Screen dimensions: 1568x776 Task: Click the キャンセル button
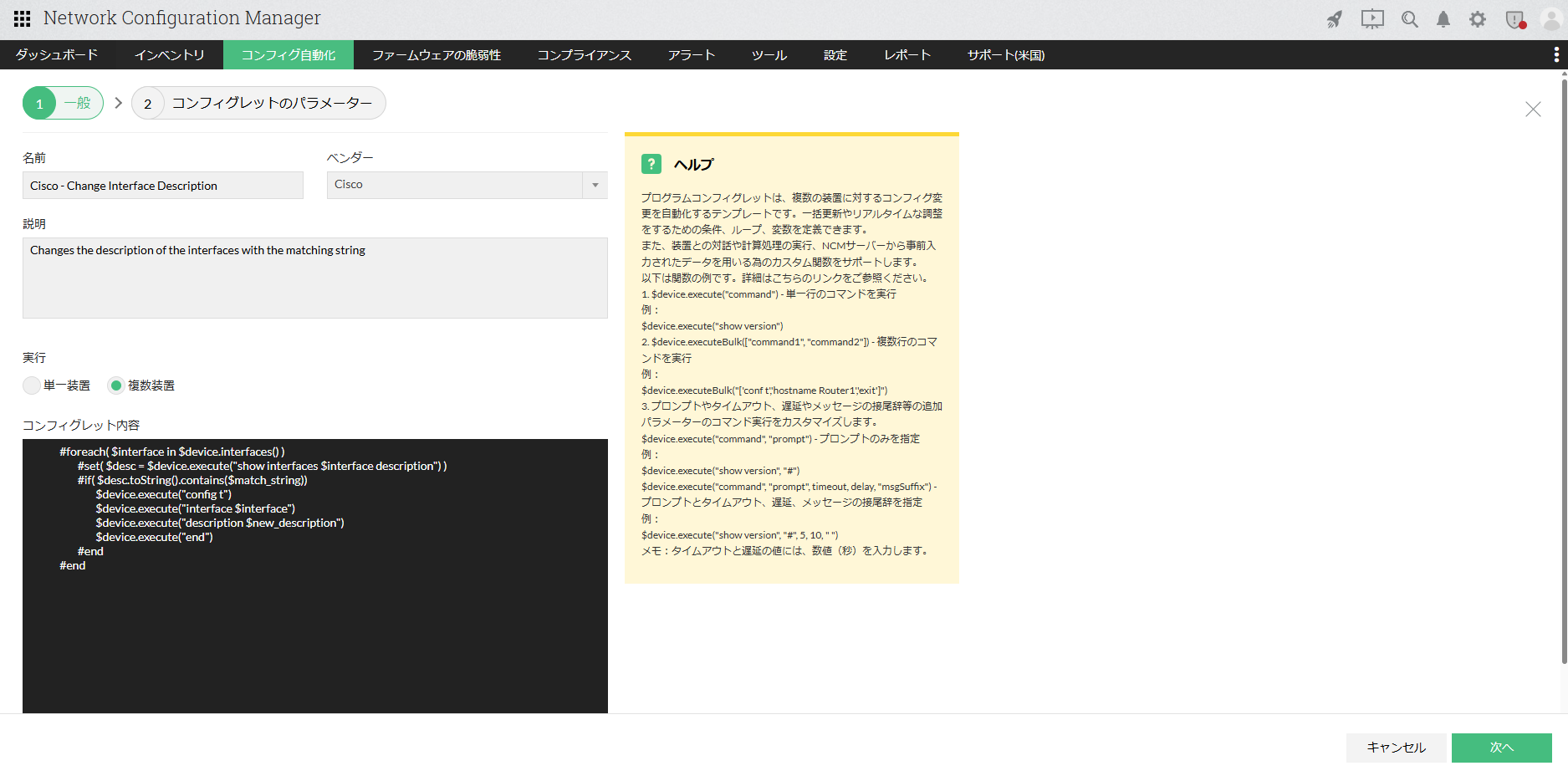pyautogui.click(x=1396, y=748)
